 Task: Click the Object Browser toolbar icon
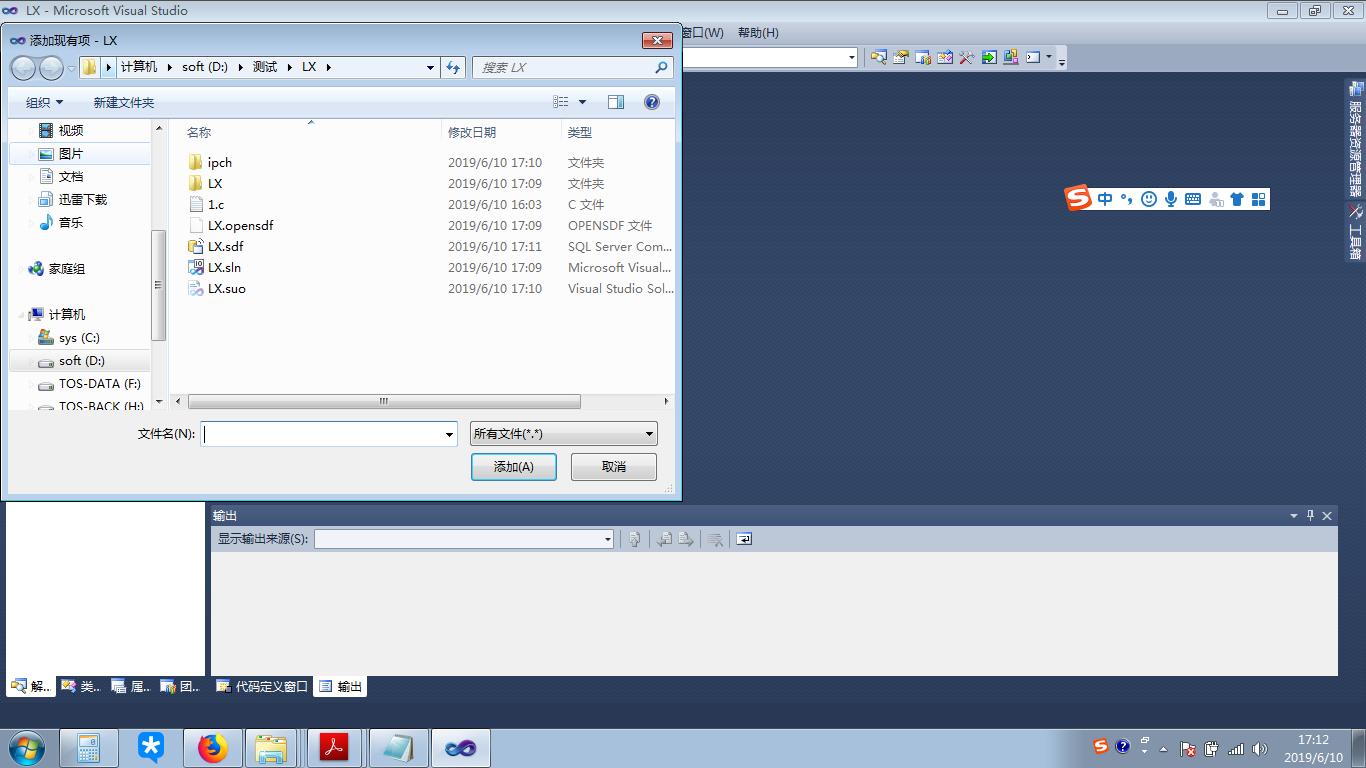click(x=945, y=57)
